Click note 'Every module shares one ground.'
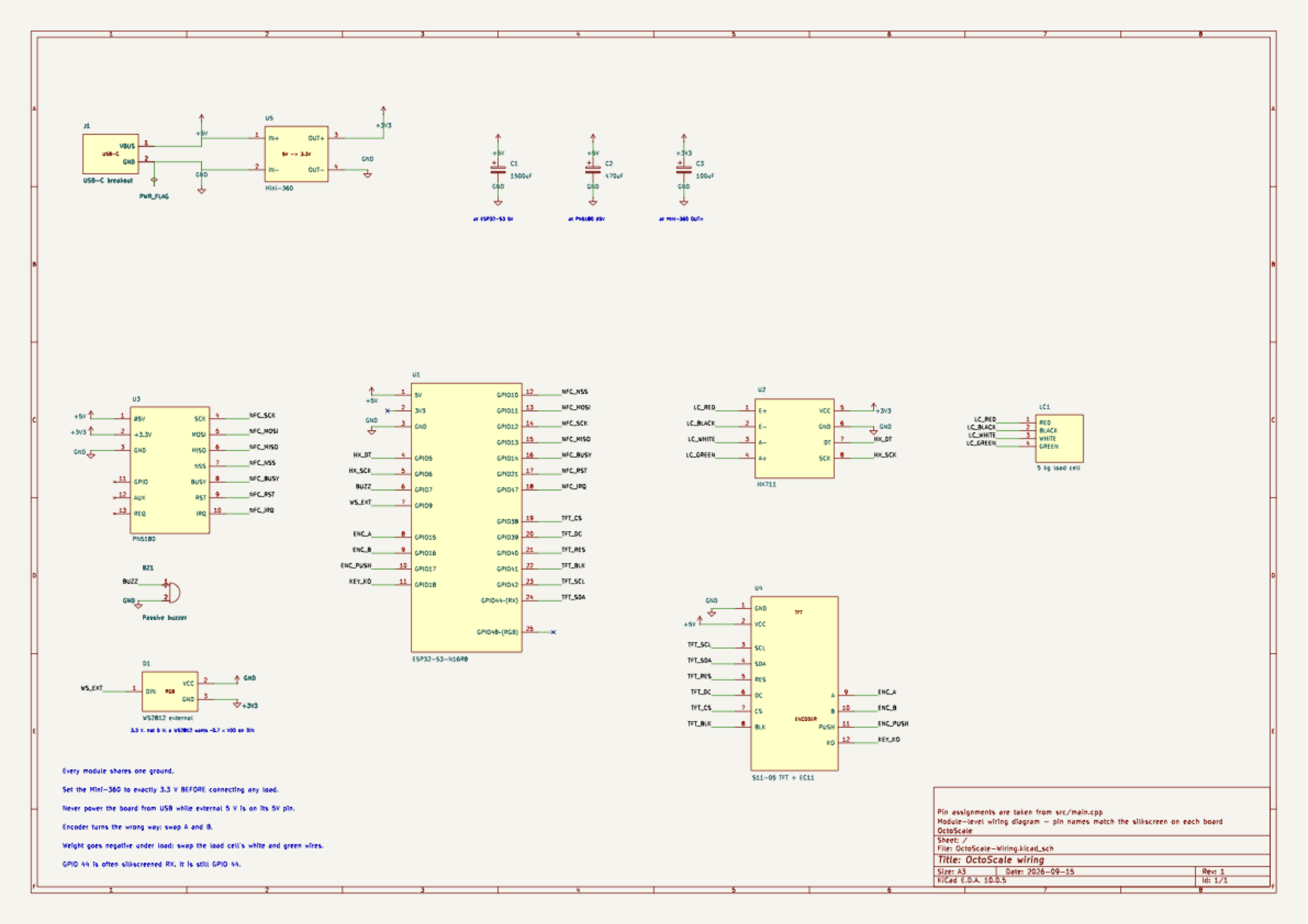 118,771
